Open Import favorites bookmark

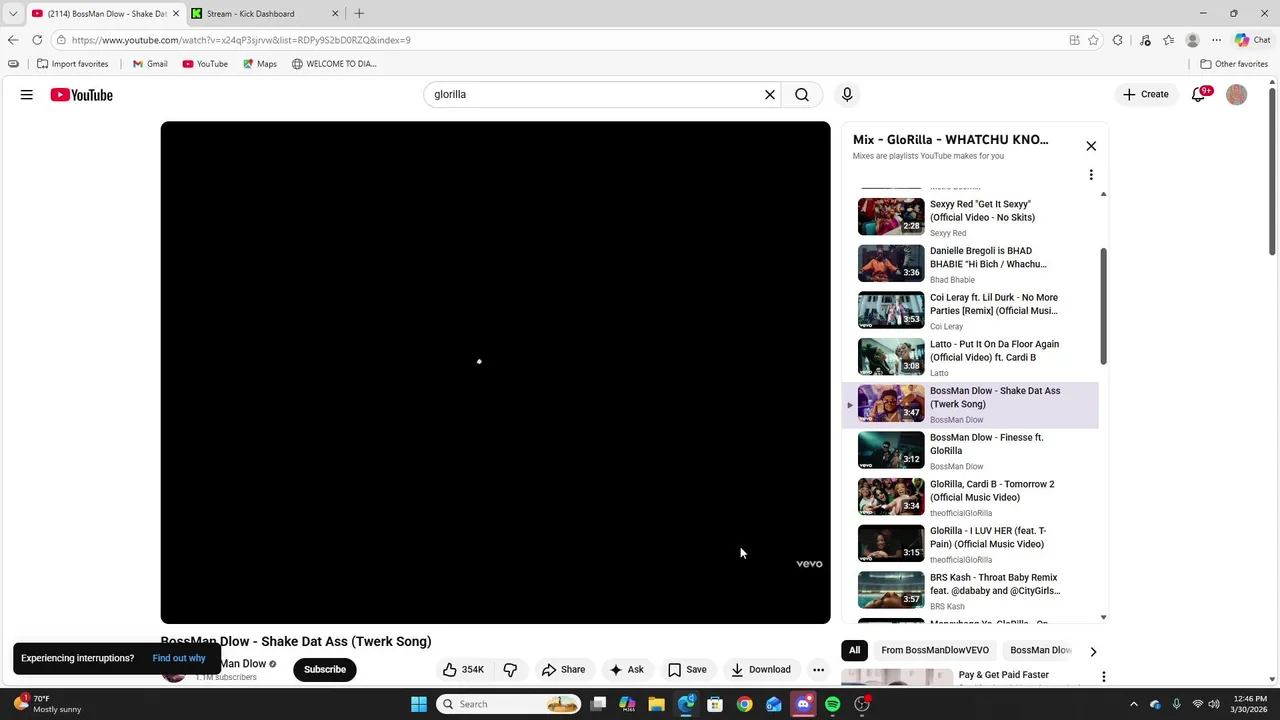[72, 64]
